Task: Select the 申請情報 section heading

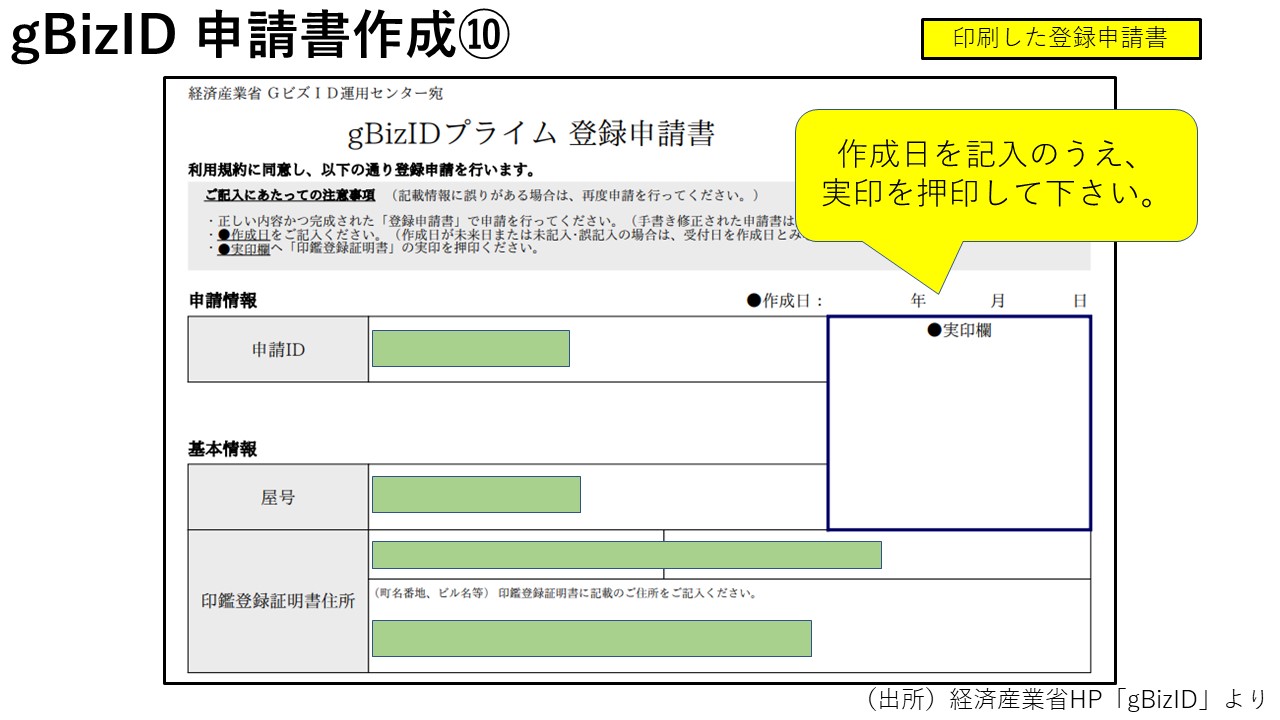Action: pyautogui.click(x=223, y=300)
